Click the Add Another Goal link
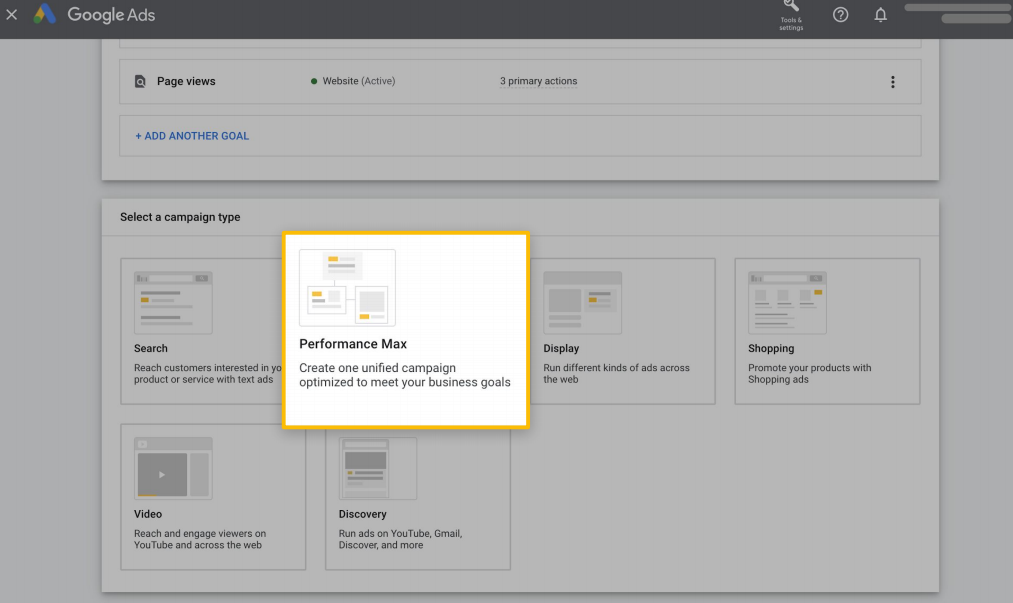This screenshot has width=1013, height=603. 192,136
